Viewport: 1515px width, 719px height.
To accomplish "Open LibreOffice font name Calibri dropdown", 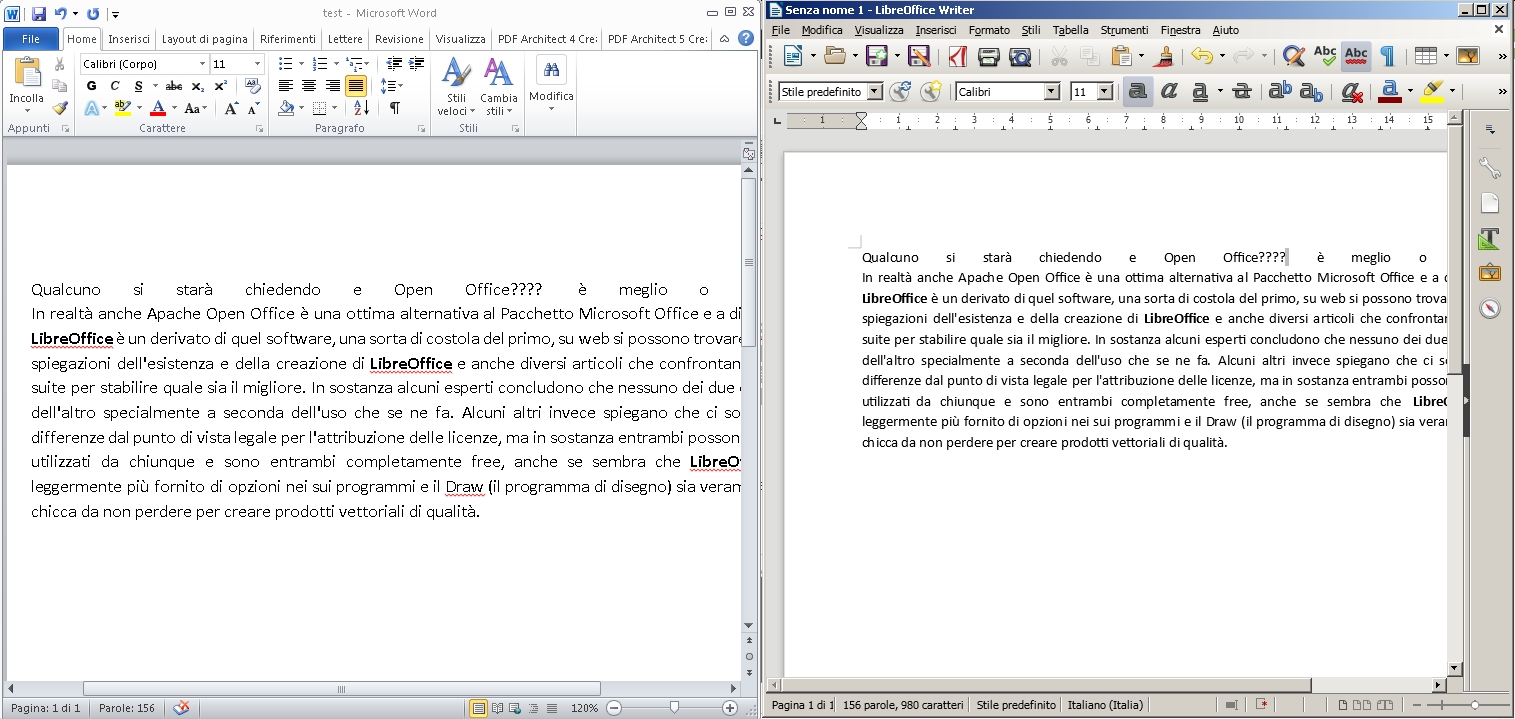I will (x=1051, y=92).
